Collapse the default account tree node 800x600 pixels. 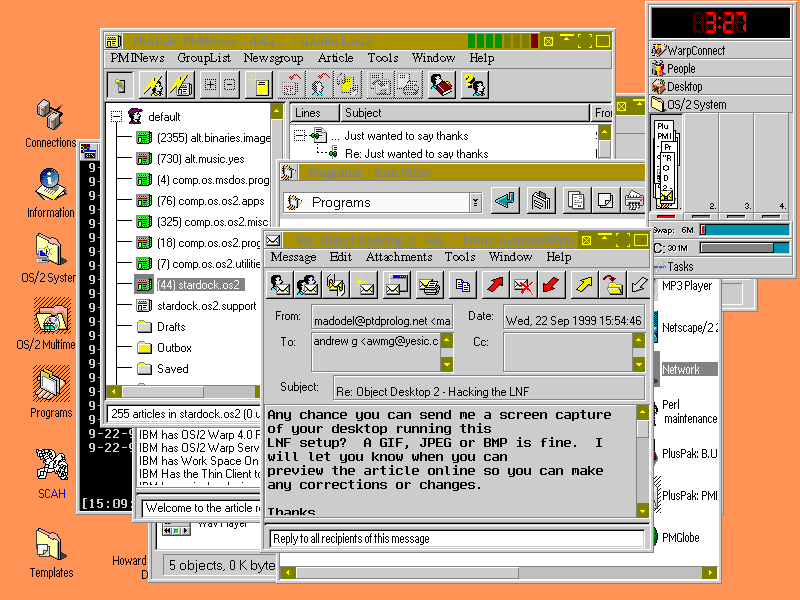pos(117,117)
